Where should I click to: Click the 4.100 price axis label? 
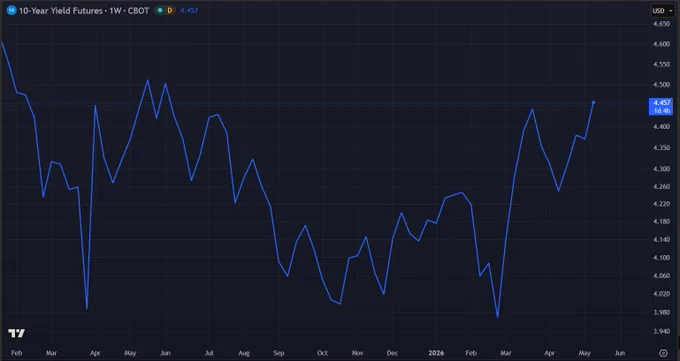(x=661, y=257)
